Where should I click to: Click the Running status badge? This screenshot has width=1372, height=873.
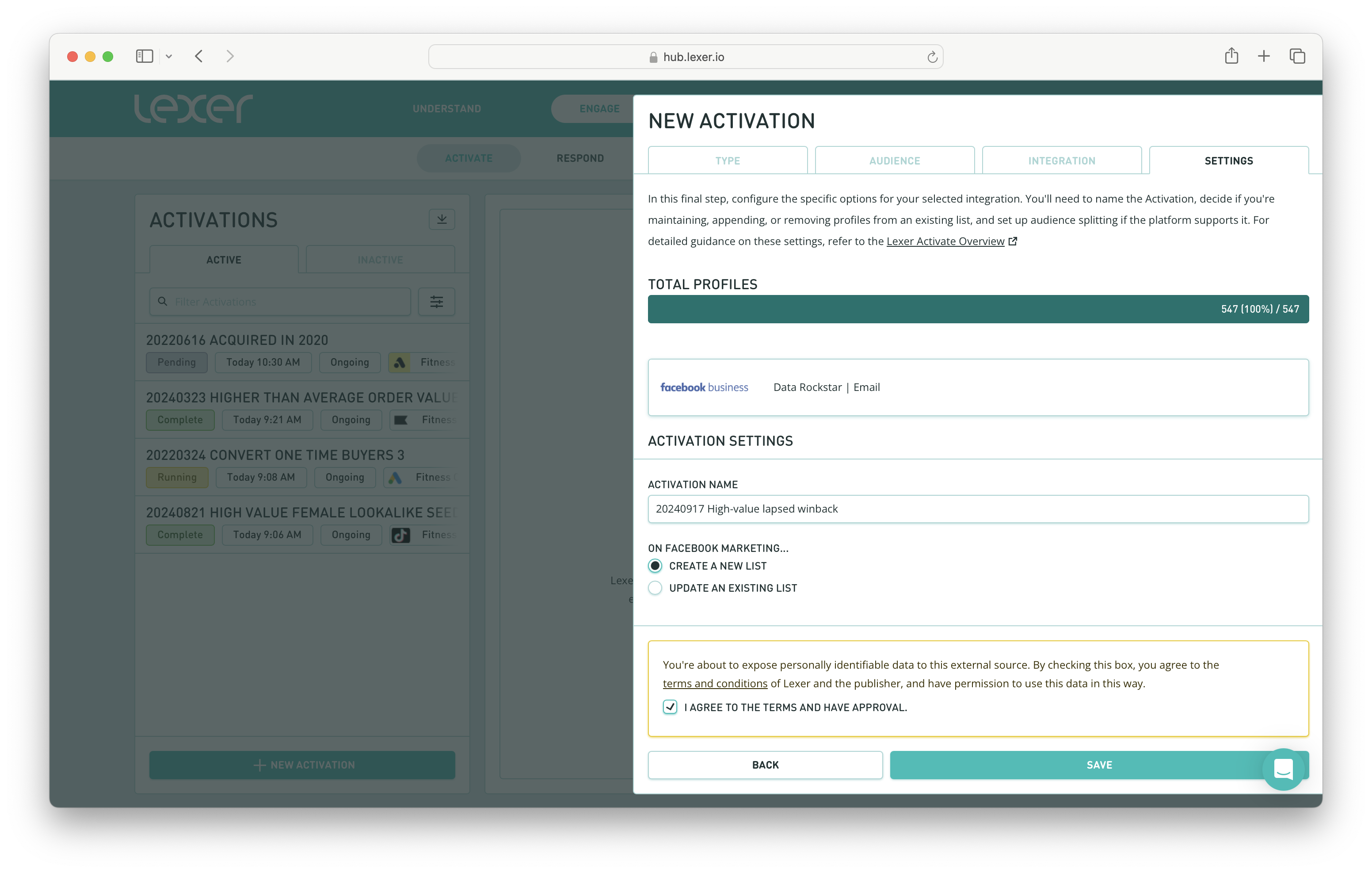coord(177,477)
